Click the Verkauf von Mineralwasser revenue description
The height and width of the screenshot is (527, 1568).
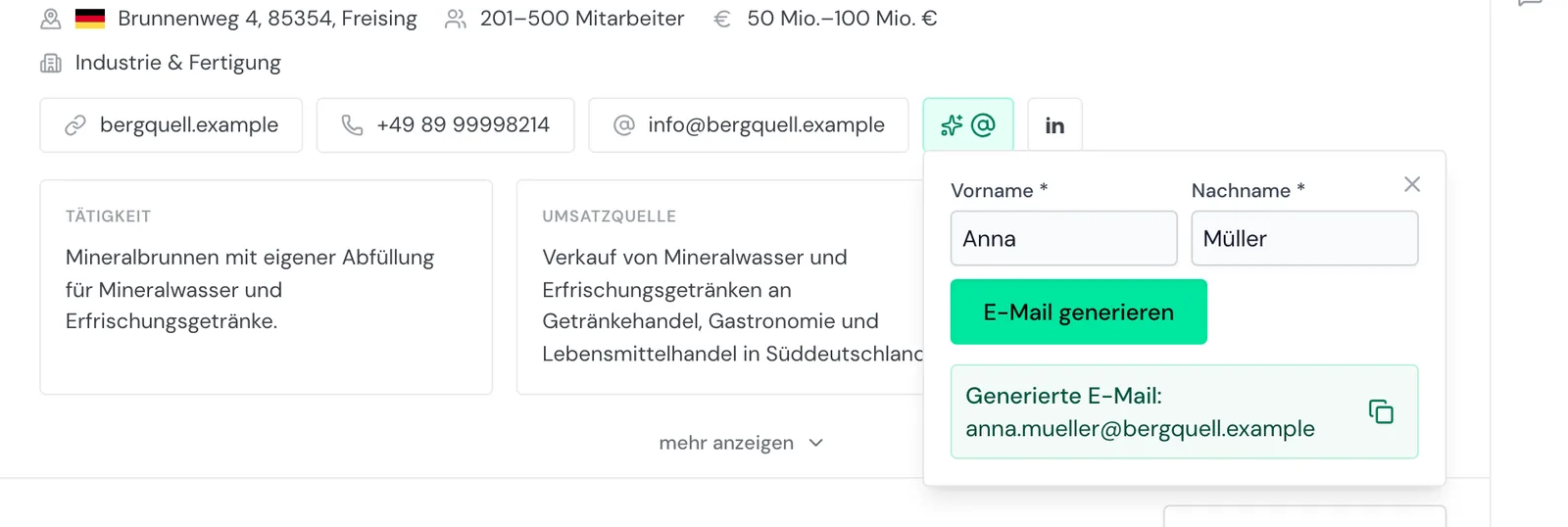[733, 305]
